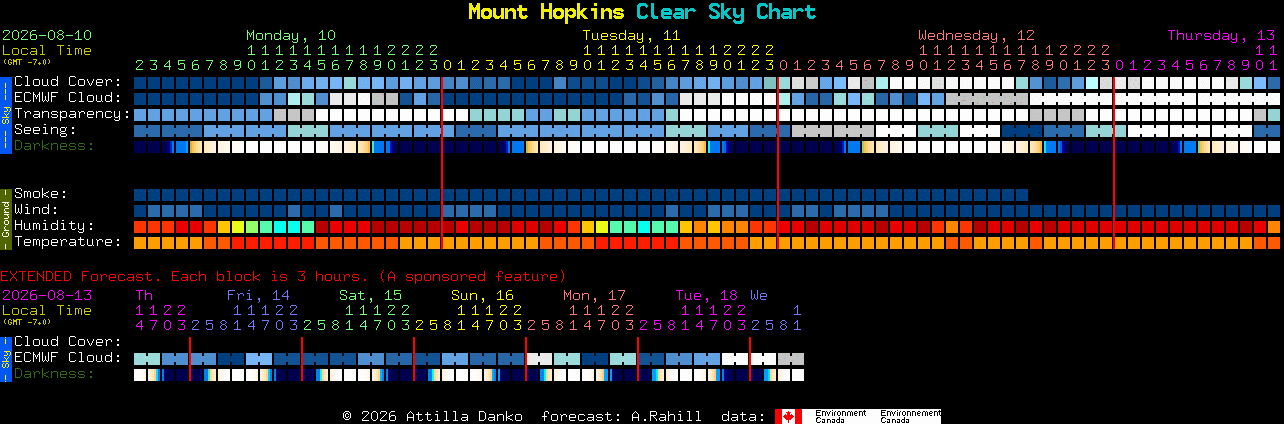This screenshot has width=1284, height=424.
Task: Click the © 2026 Attilla Danko credit
Action: (x=432, y=416)
